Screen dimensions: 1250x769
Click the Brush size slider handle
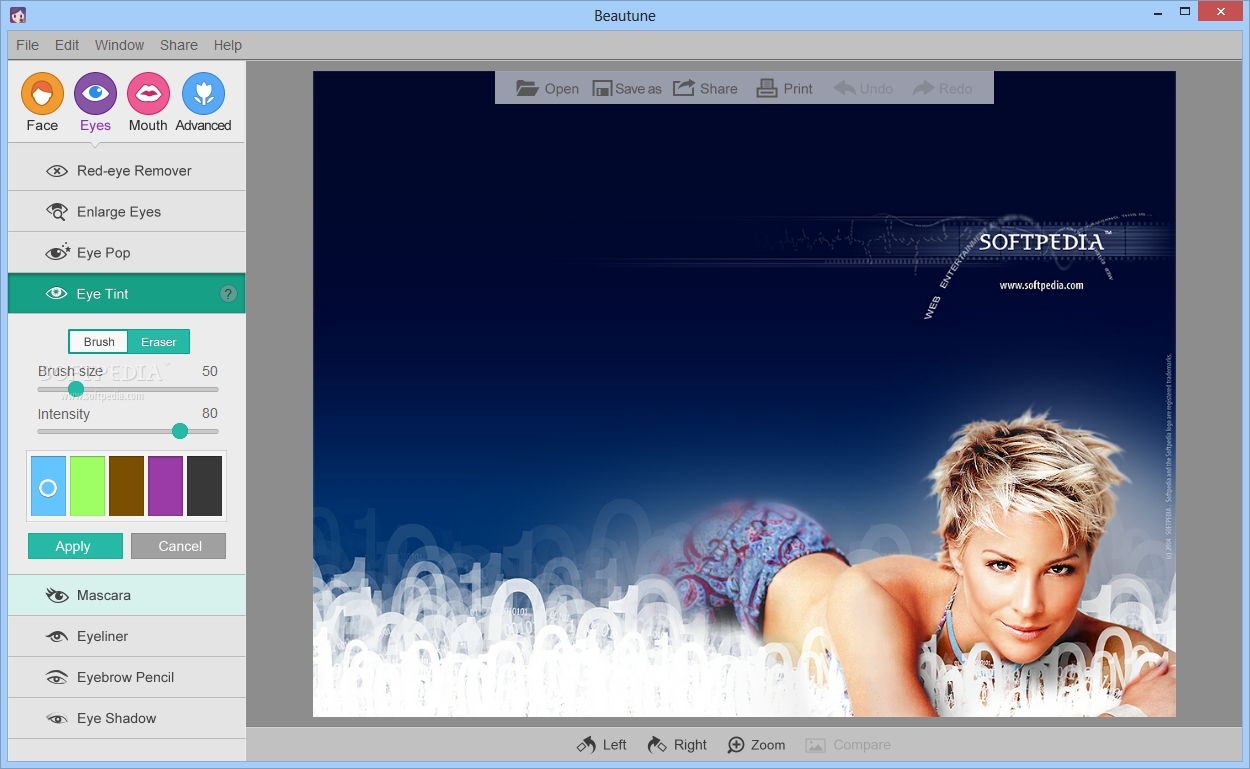tap(76, 389)
